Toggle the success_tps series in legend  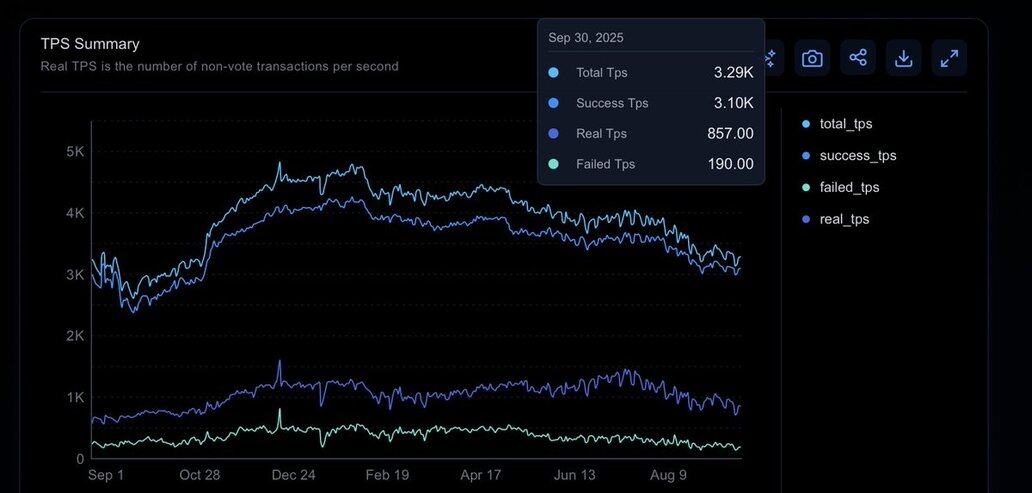pyautogui.click(x=857, y=156)
